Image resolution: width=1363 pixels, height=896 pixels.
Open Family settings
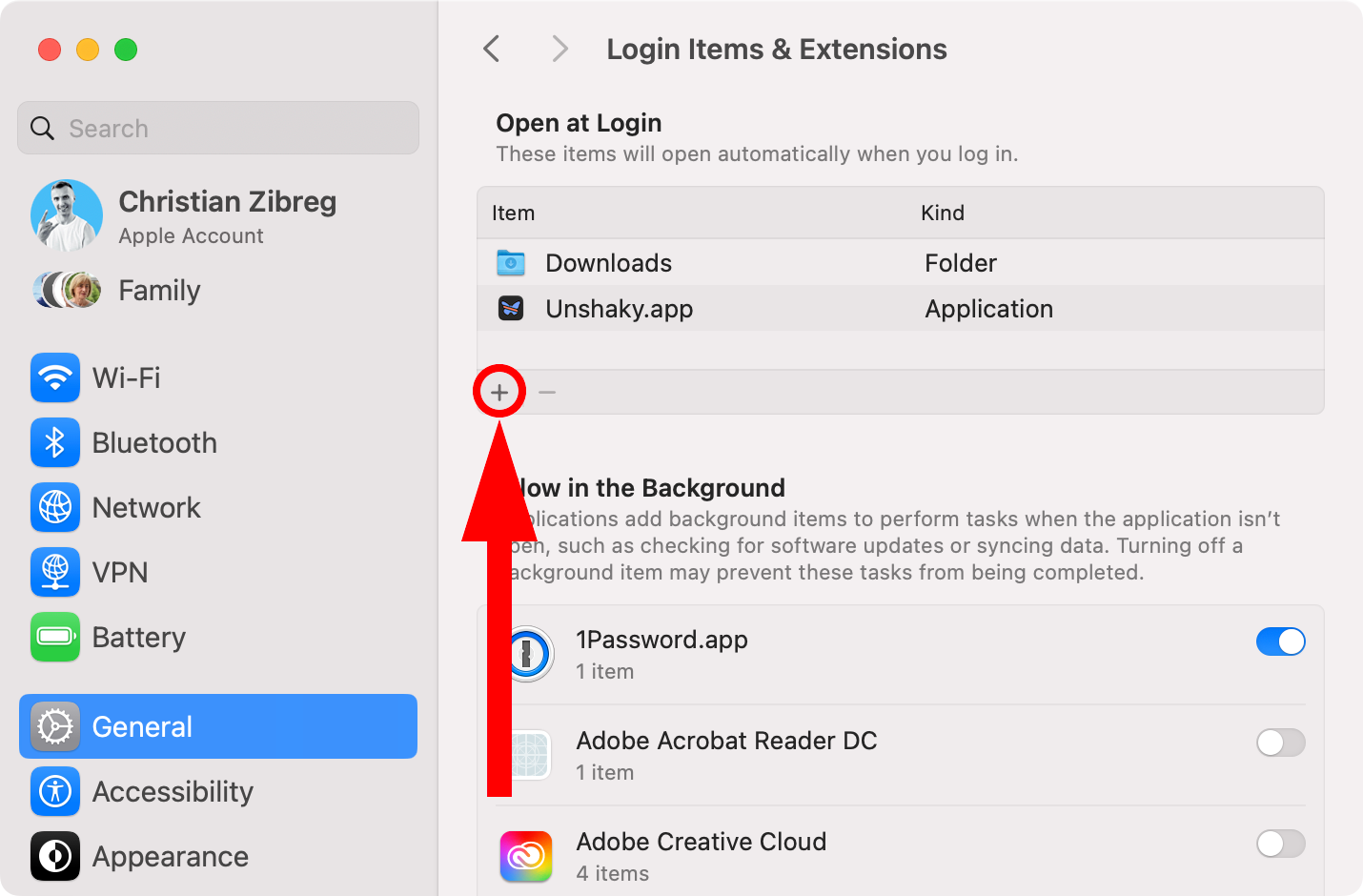(158, 290)
